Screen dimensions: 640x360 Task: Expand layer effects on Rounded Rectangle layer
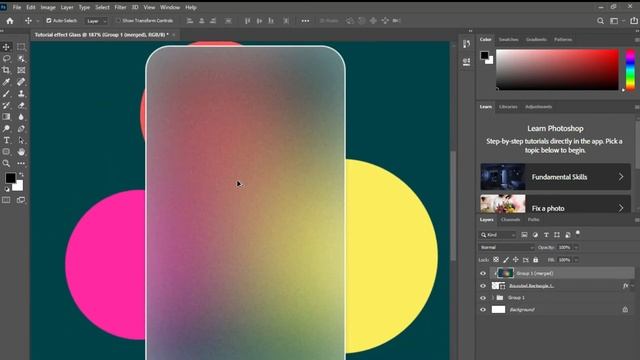point(633,286)
